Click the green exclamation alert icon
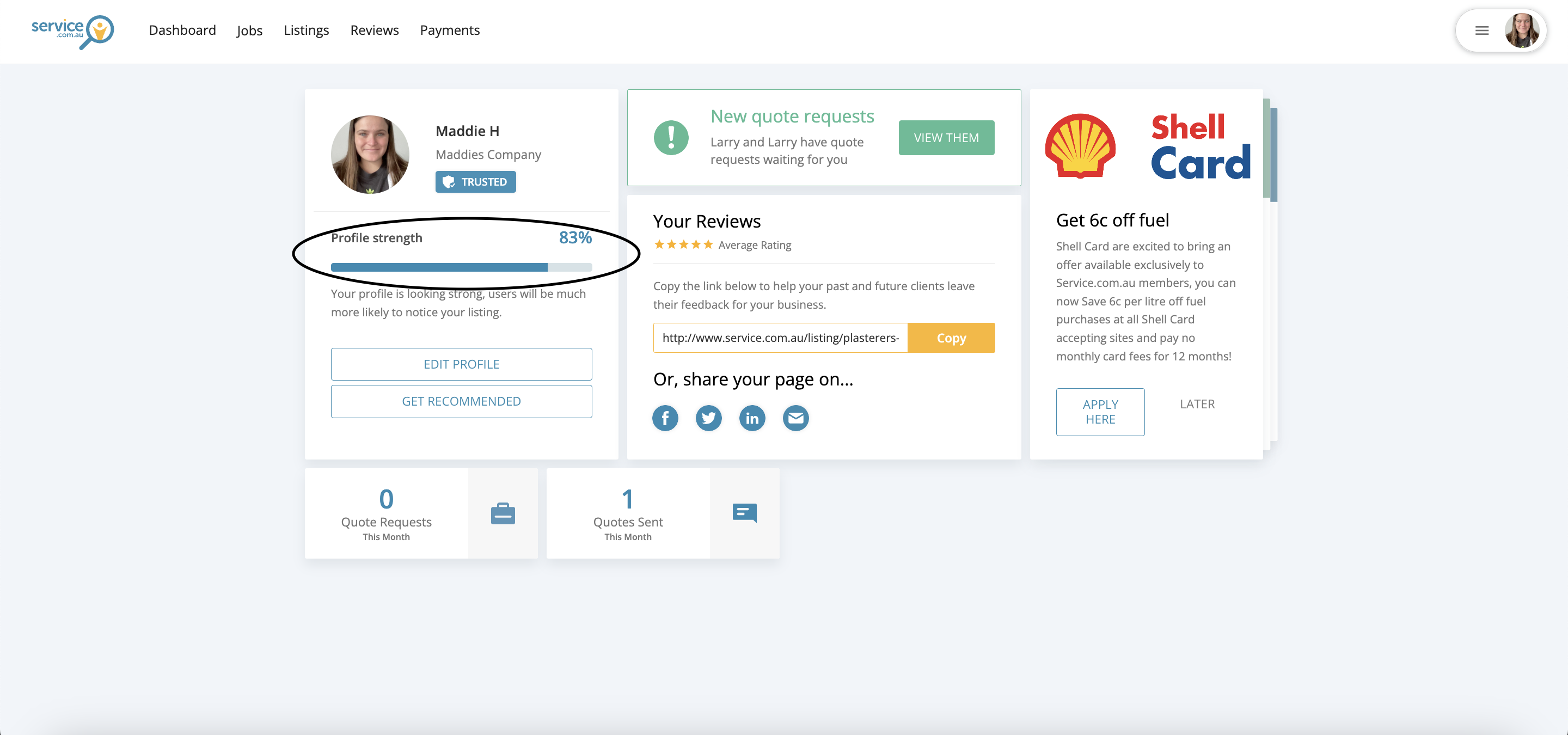 [671, 138]
